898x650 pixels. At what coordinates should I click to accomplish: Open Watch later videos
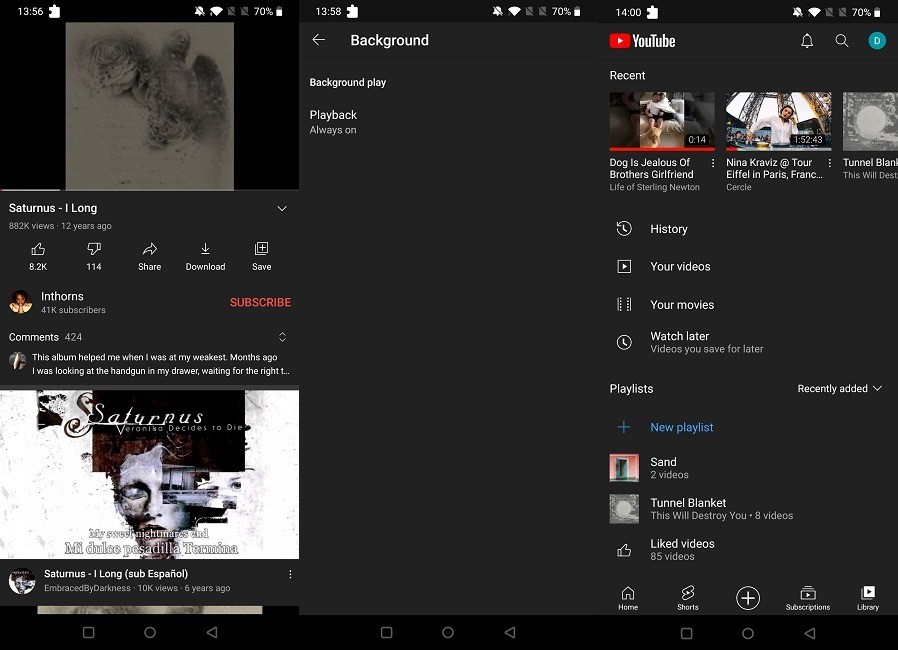[x=700, y=341]
